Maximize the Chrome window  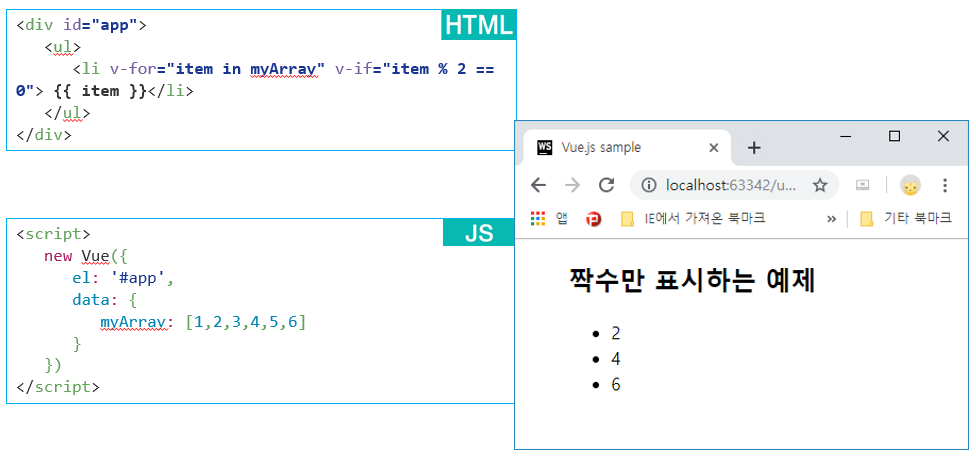click(x=894, y=136)
